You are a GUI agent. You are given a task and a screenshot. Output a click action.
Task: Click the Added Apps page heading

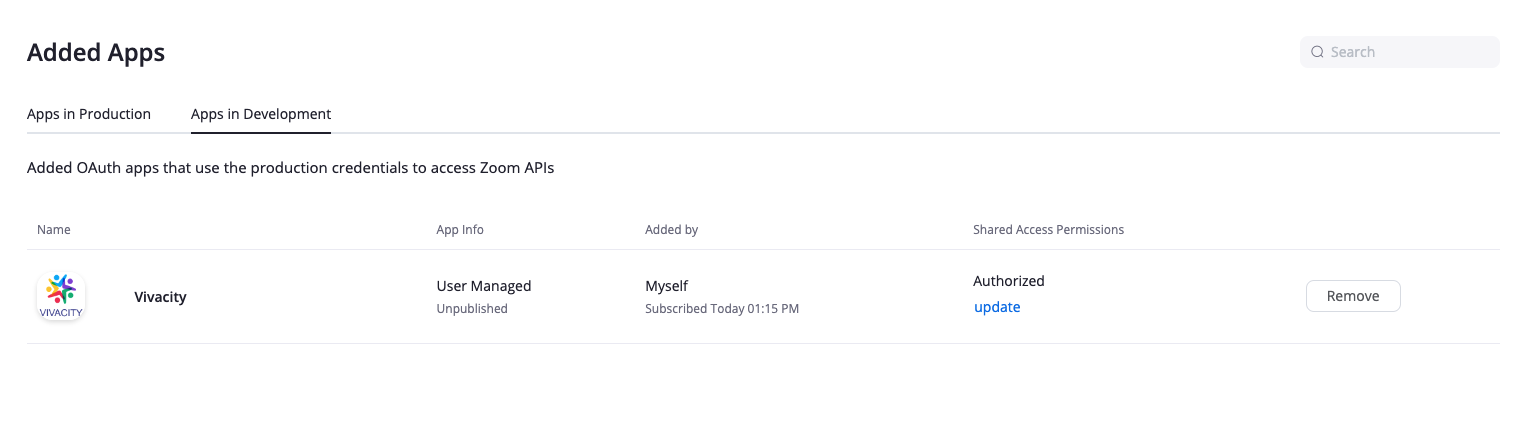tap(96, 52)
